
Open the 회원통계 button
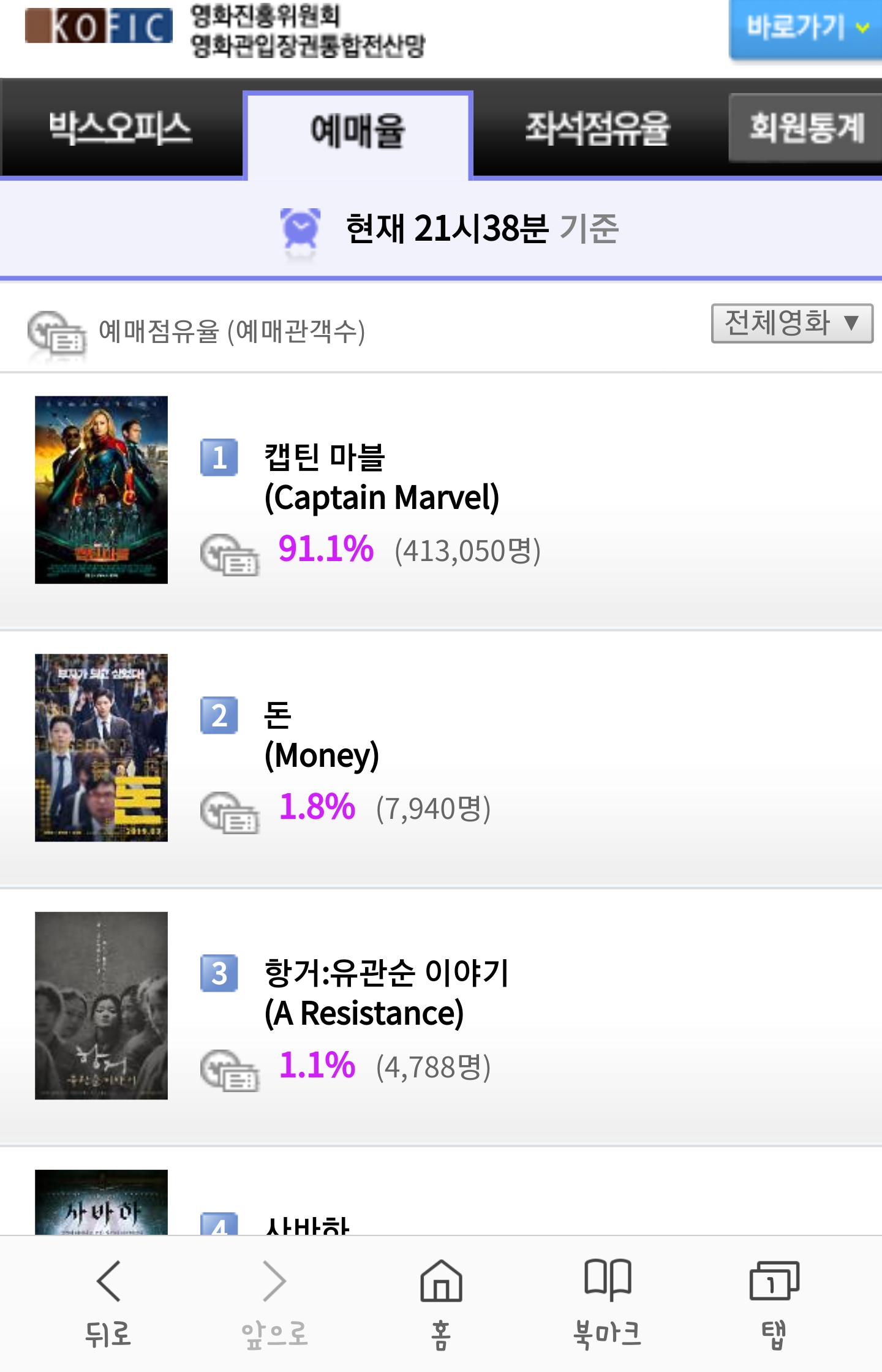pyautogui.click(x=806, y=127)
